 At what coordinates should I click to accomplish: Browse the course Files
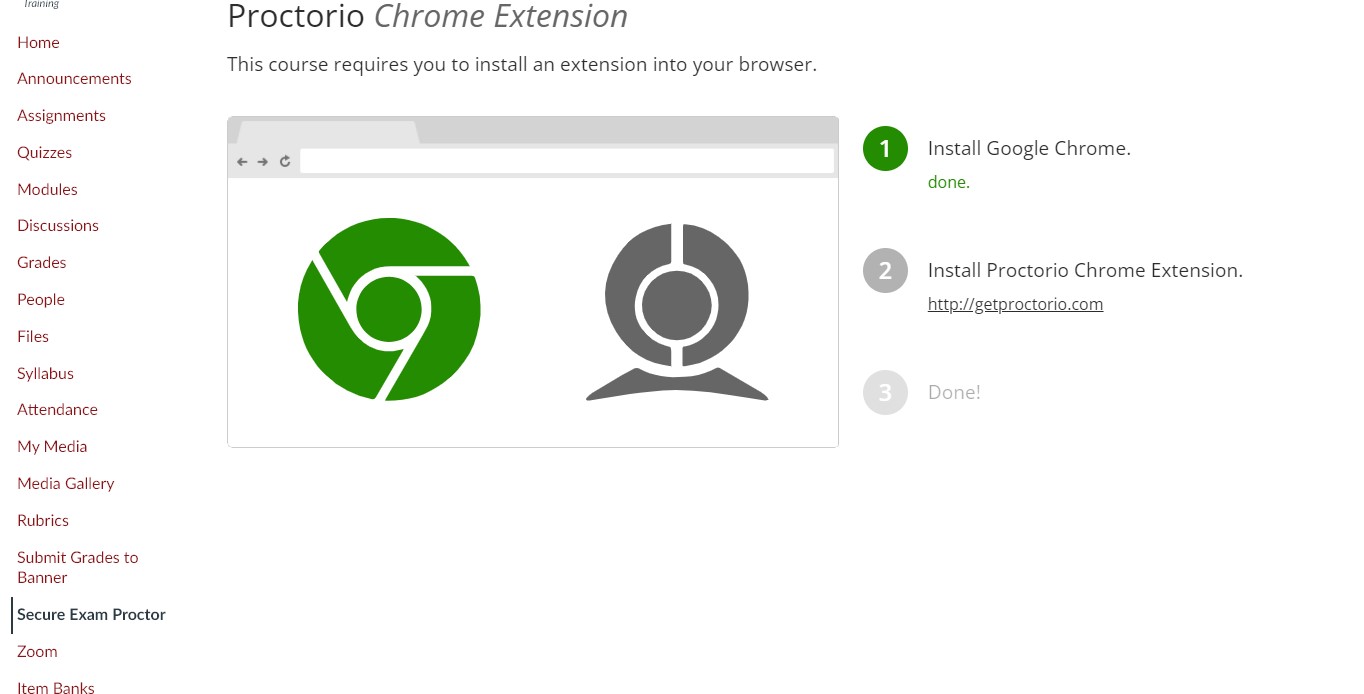coord(32,336)
